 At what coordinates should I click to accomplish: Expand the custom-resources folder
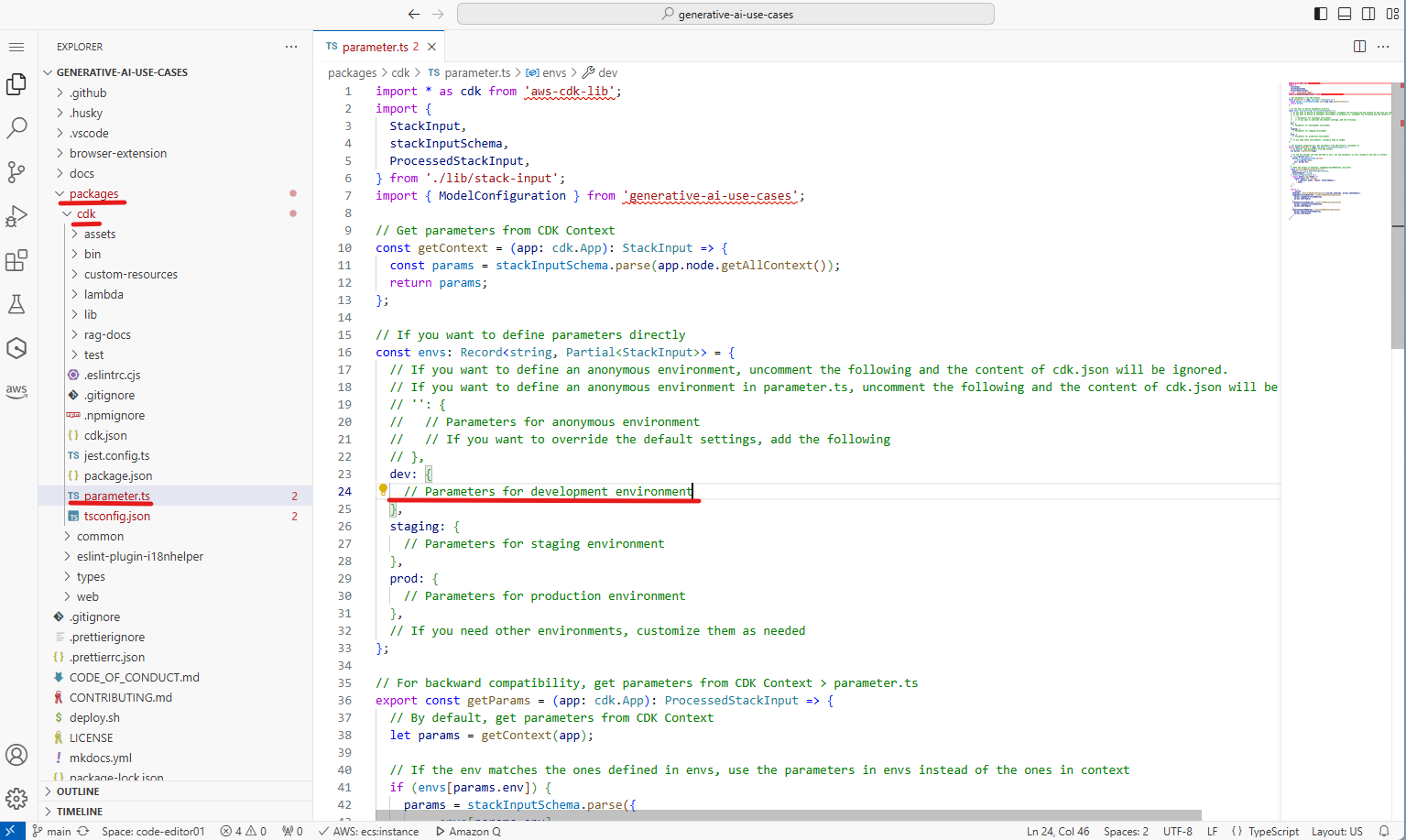coord(176,274)
